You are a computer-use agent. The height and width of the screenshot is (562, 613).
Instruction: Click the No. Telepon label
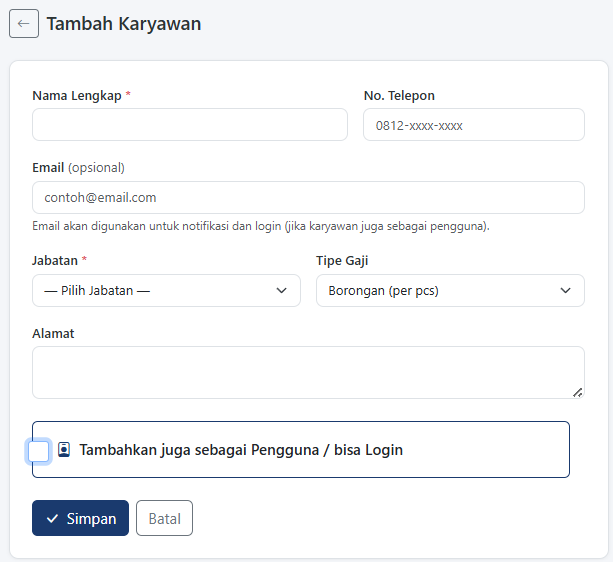tap(399, 95)
